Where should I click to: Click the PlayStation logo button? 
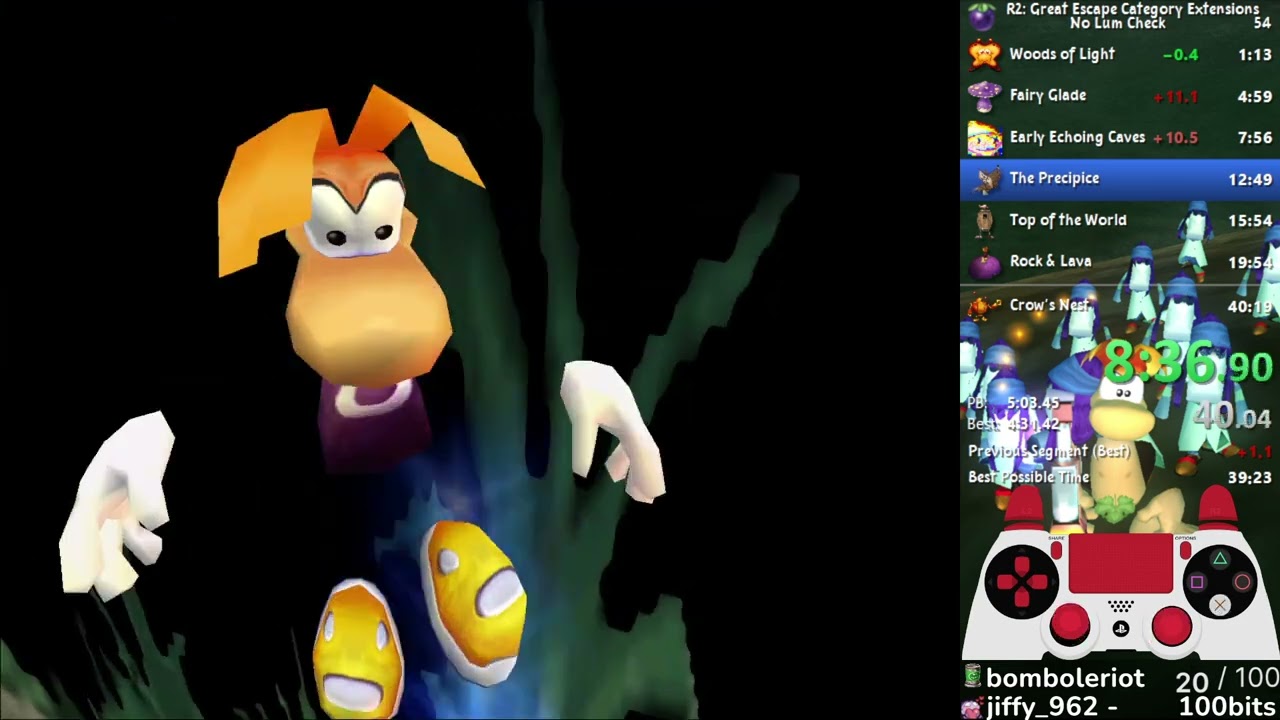1121,629
